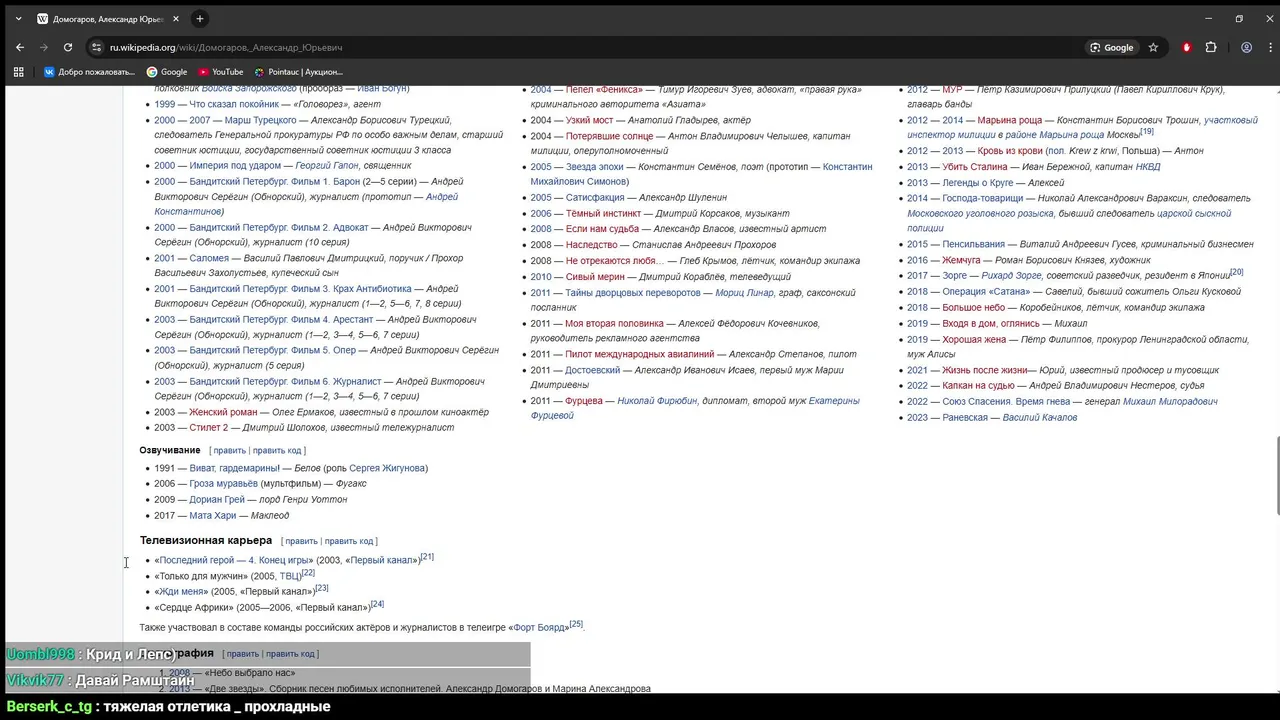The height and width of the screenshot is (720, 1280).
Task: Open a new browser tab
Action: pos(200,19)
